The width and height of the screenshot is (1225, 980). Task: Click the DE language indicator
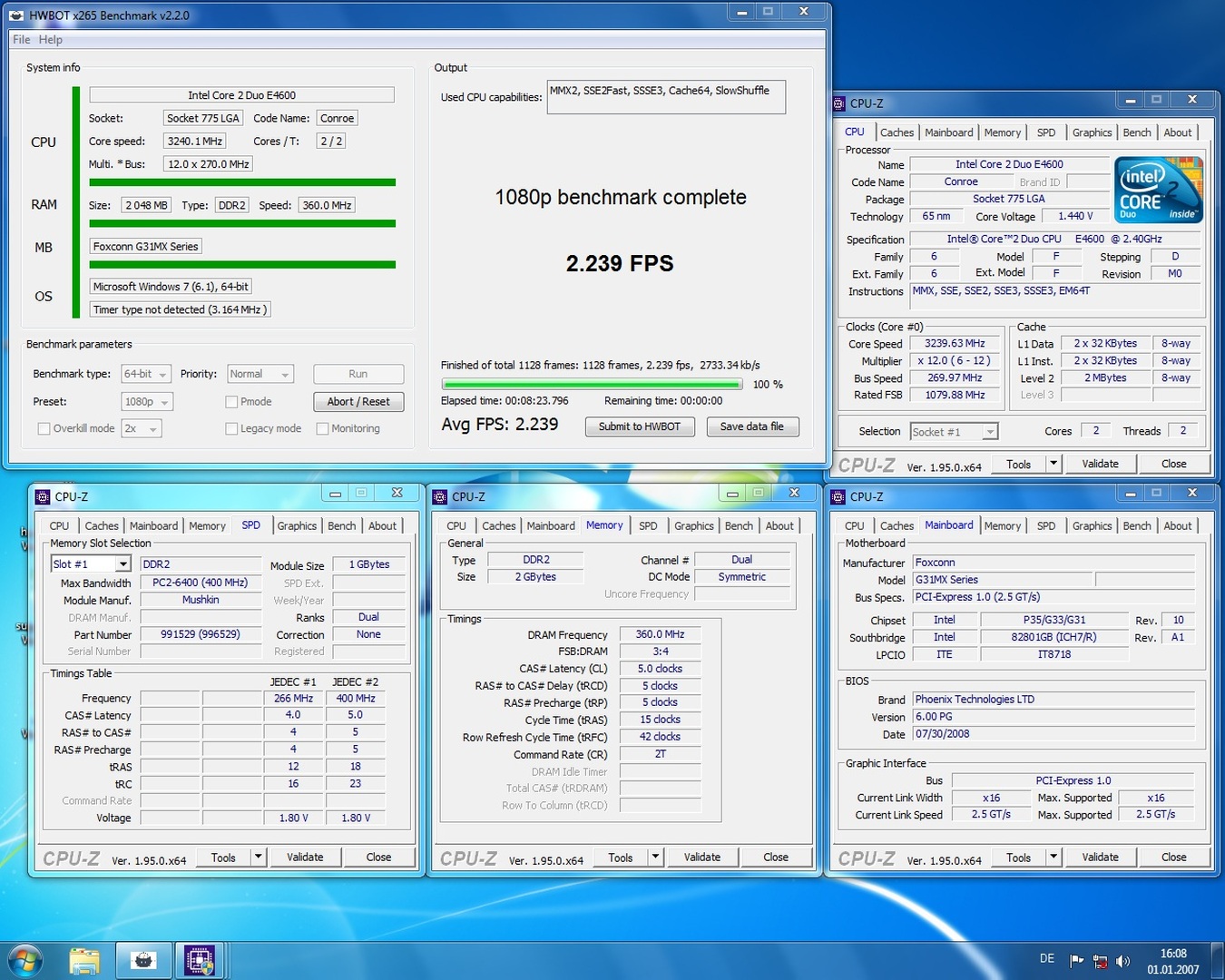point(1047,958)
